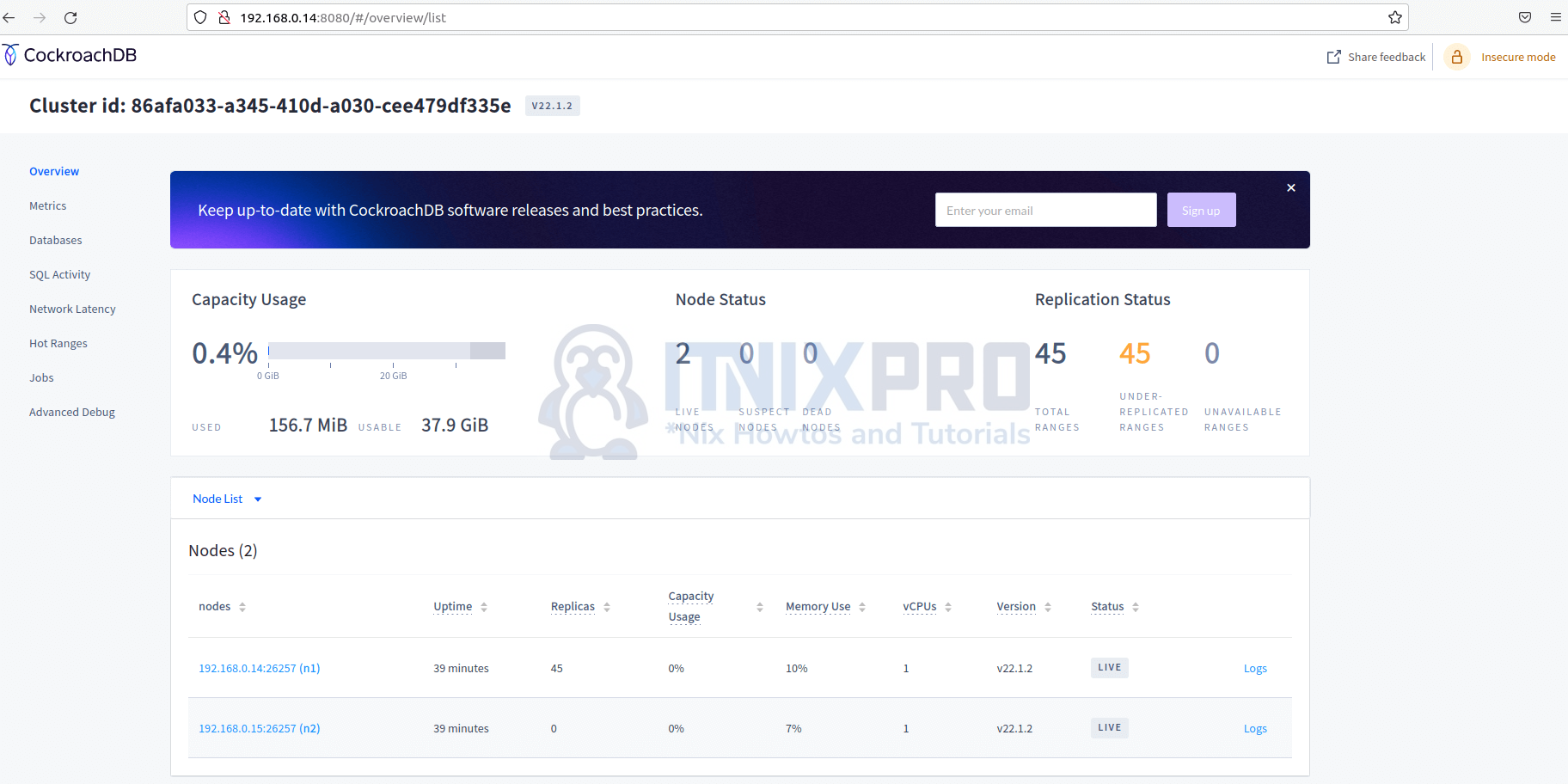Image resolution: width=1568 pixels, height=784 pixels.
Task: Click the CockroachDB logo icon
Action: point(10,55)
